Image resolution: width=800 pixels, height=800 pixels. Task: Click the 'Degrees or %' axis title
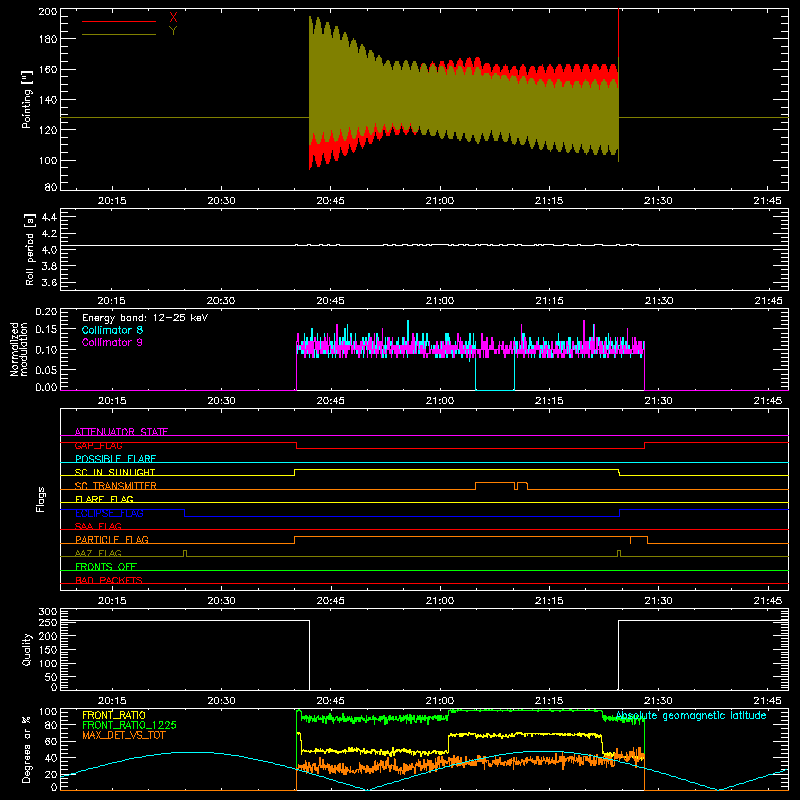pyautogui.click(x=27, y=750)
